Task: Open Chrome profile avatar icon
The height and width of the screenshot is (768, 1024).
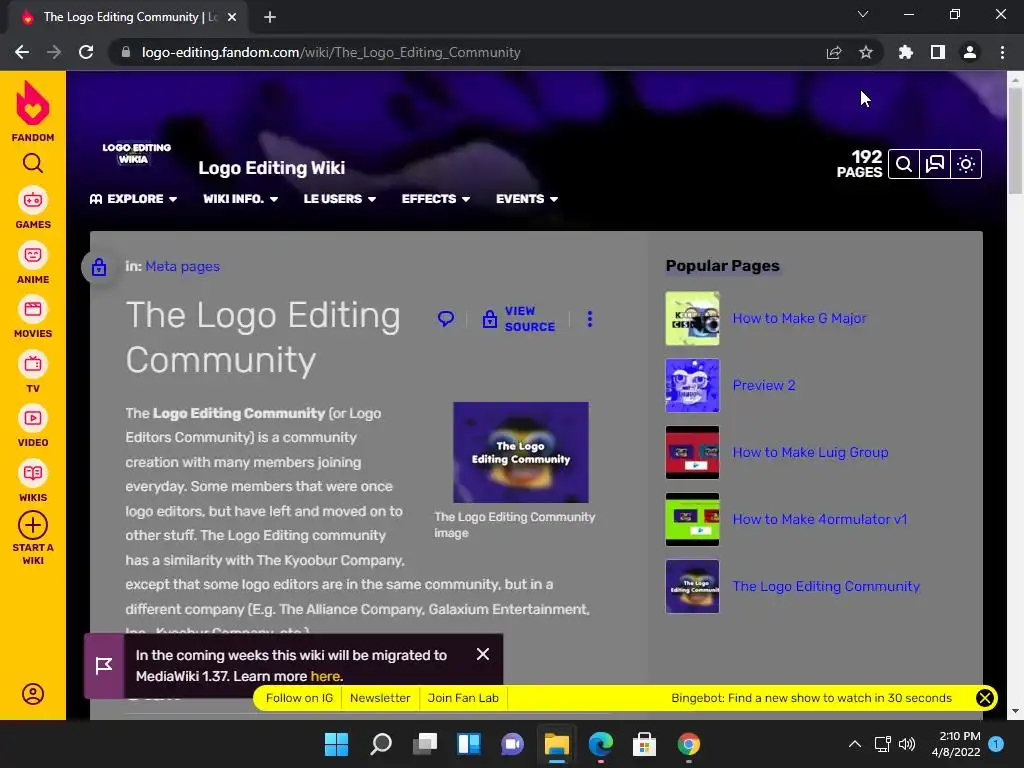Action: coord(970,52)
